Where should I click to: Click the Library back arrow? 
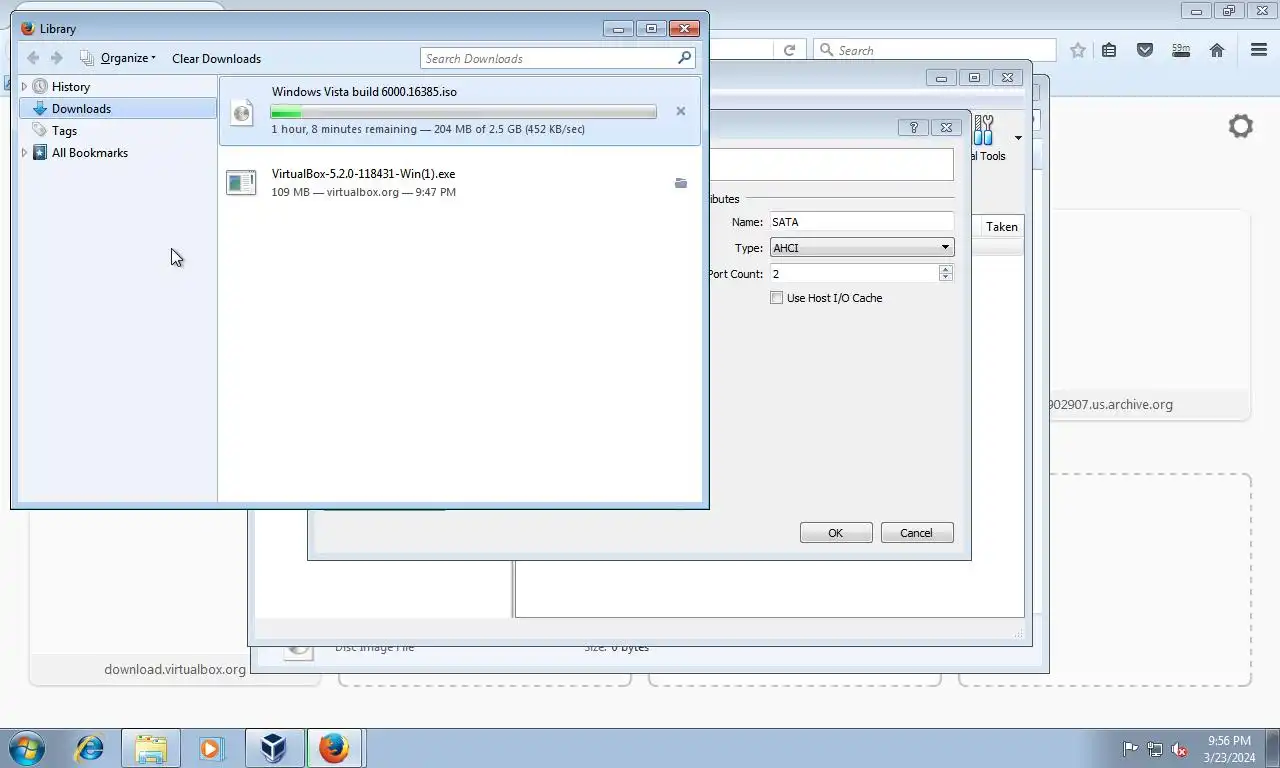coord(33,58)
